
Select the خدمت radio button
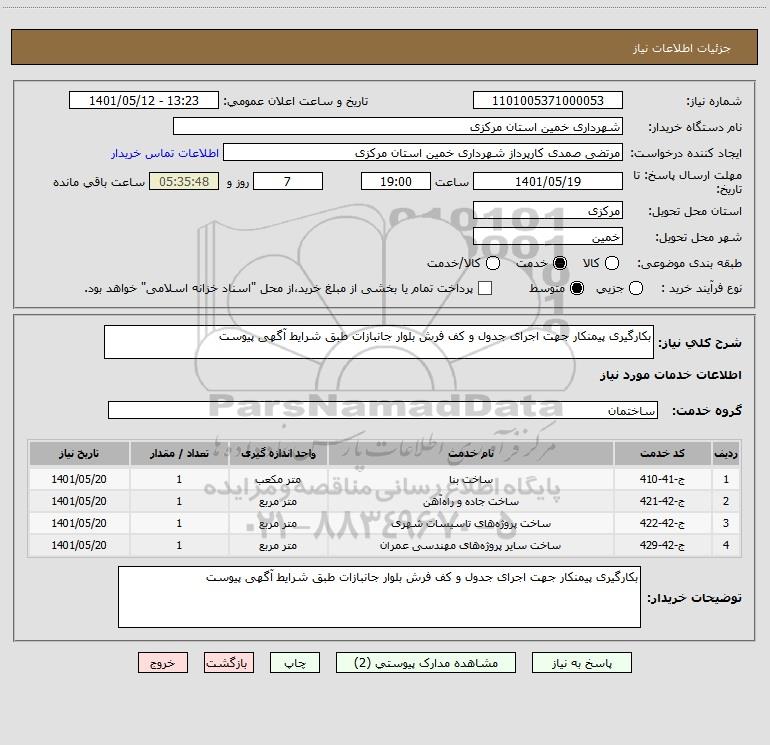click(x=559, y=263)
